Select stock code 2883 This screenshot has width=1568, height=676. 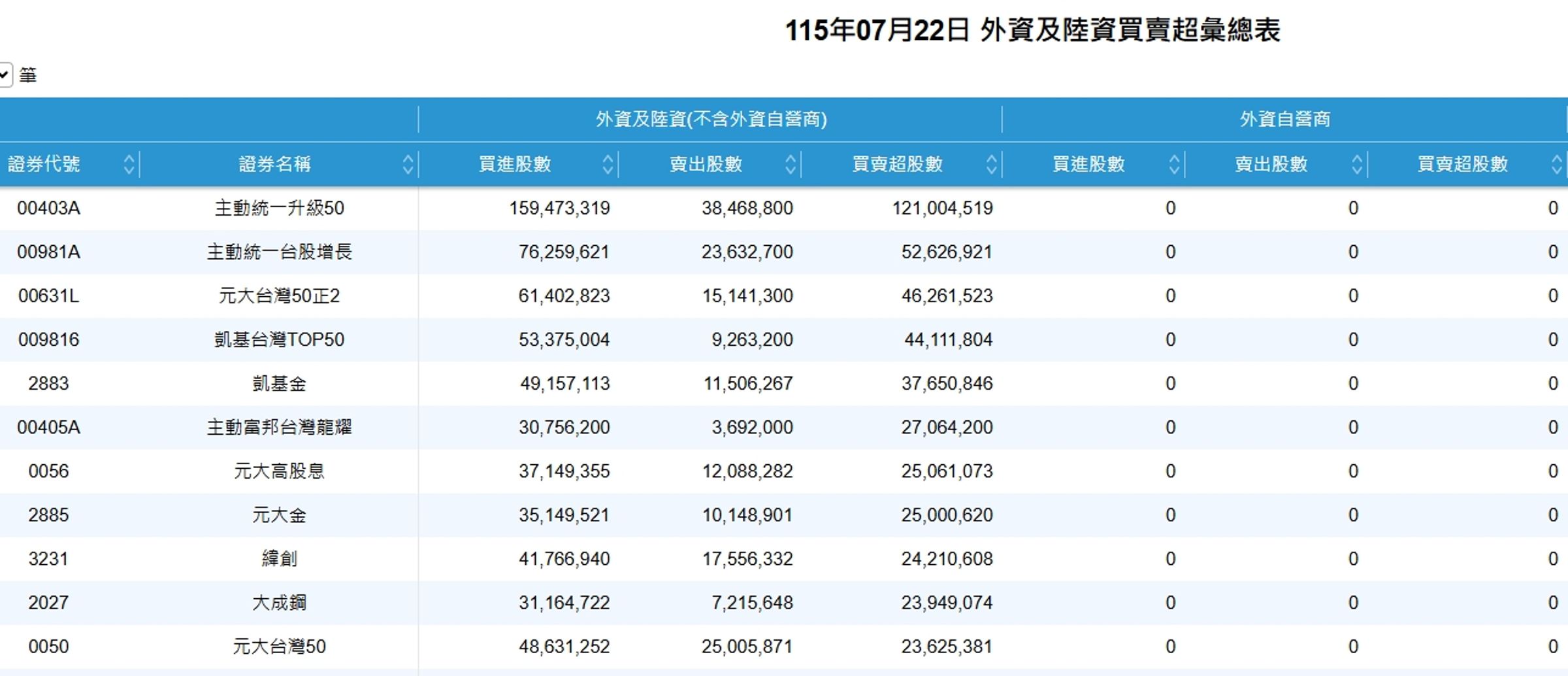(48, 383)
